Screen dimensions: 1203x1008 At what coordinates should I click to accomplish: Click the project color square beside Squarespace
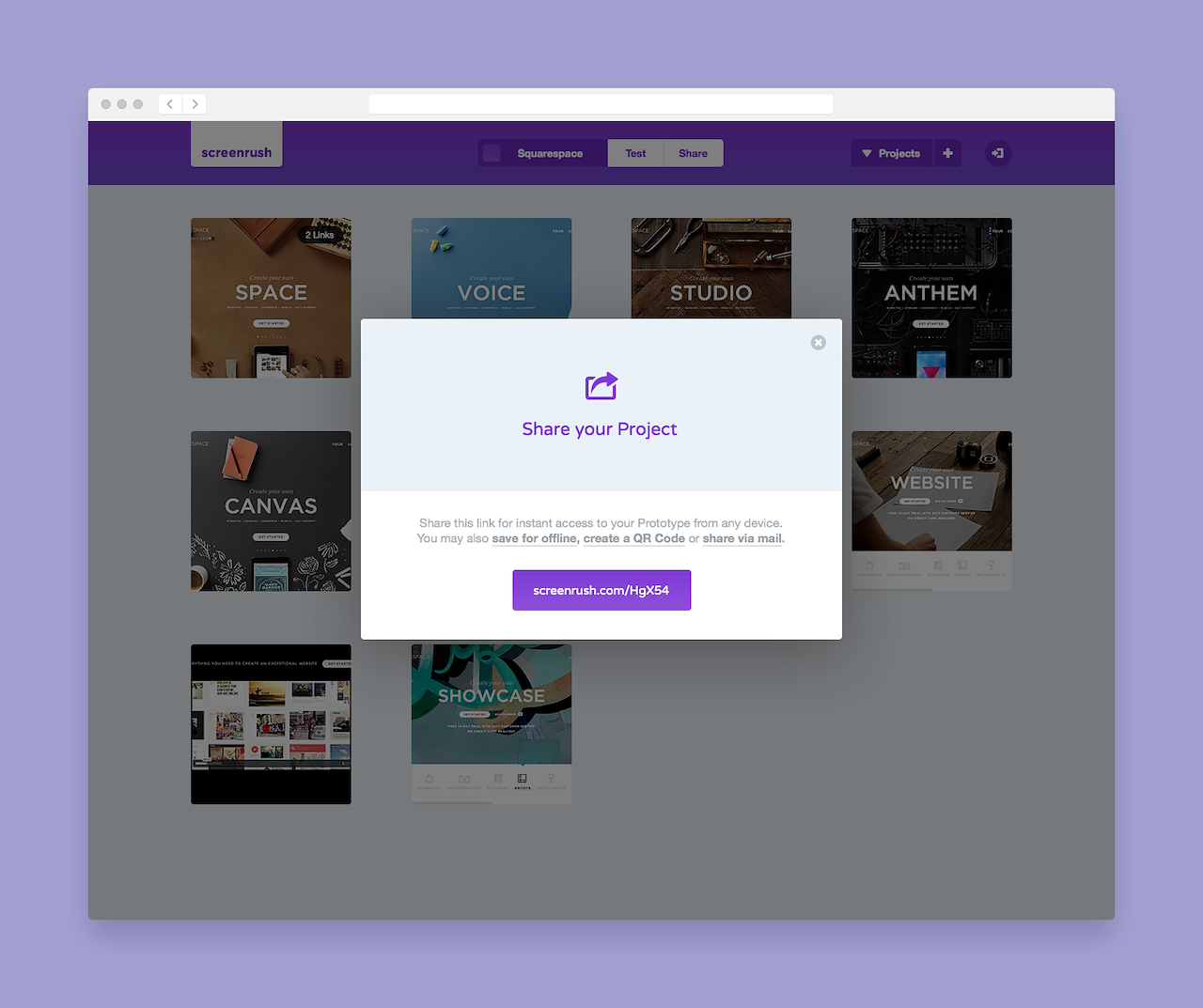coord(492,153)
